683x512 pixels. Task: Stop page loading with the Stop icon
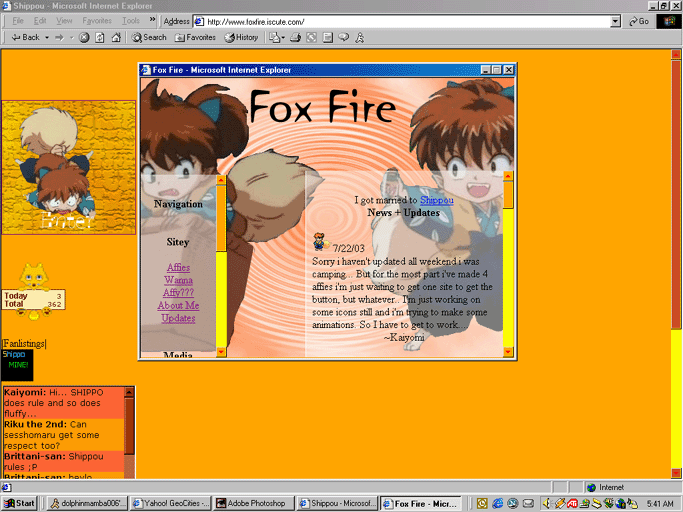pyautogui.click(x=84, y=37)
